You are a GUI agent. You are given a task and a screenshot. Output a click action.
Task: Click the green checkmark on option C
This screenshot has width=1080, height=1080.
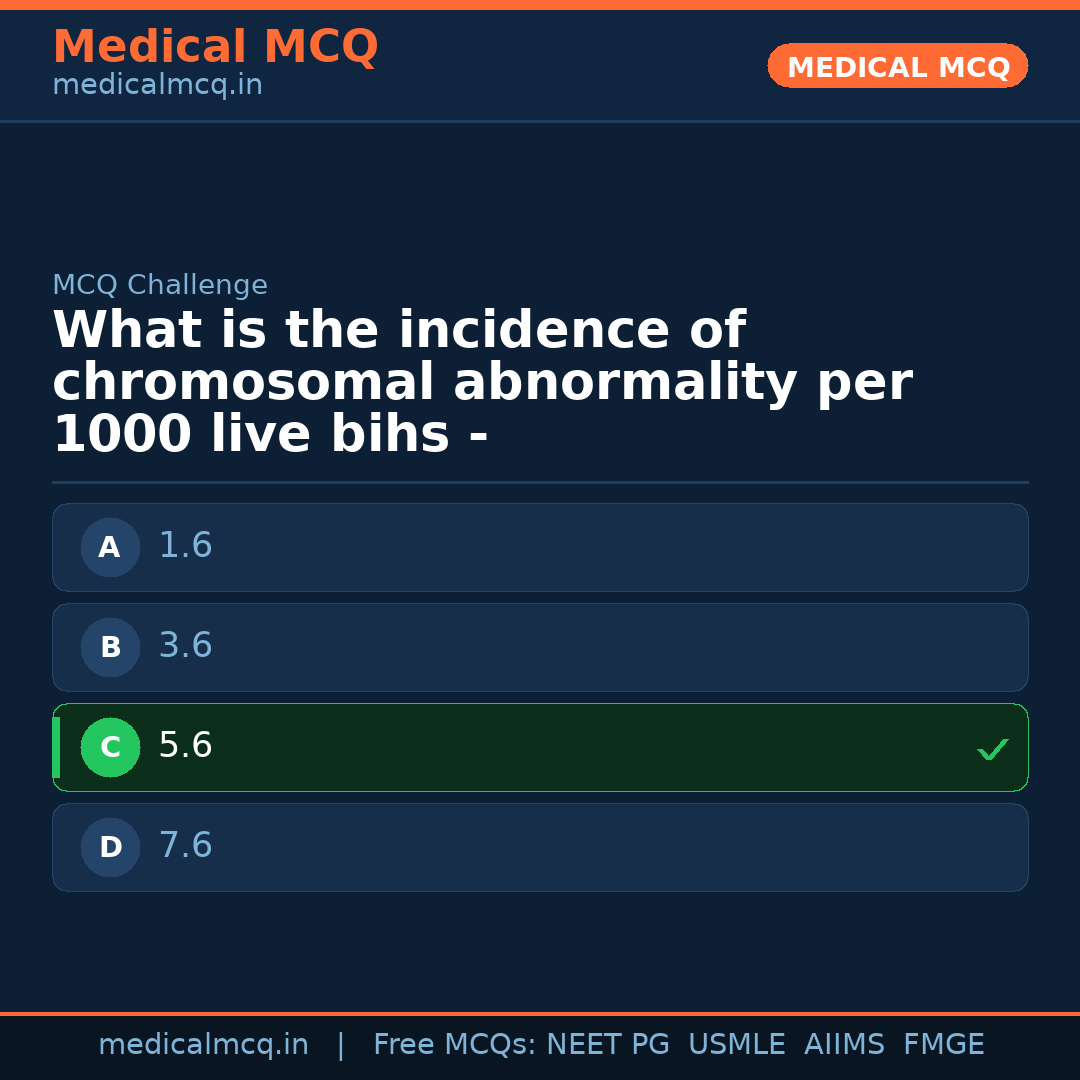tap(992, 749)
